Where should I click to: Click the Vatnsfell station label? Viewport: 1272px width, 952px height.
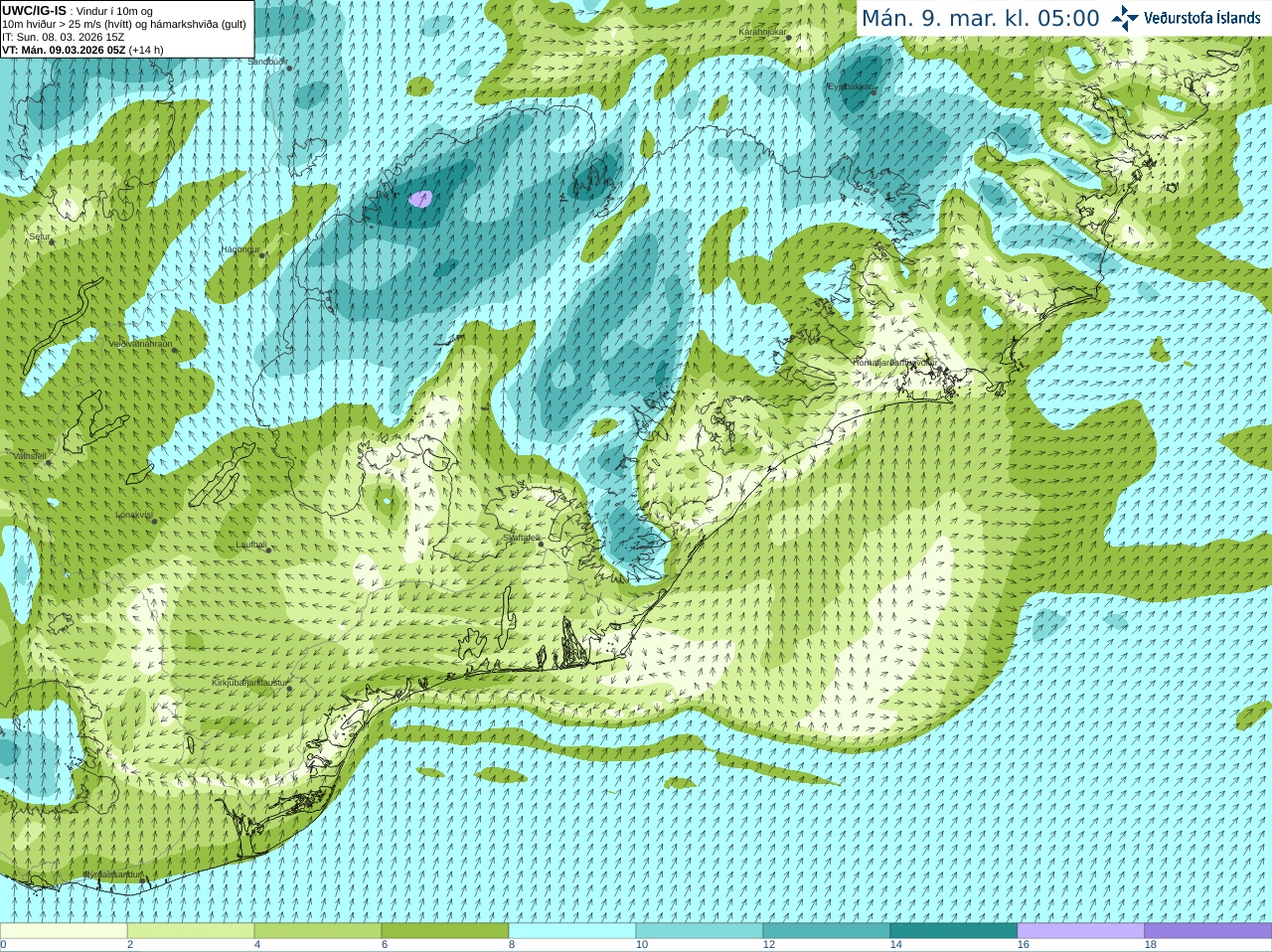(30, 456)
